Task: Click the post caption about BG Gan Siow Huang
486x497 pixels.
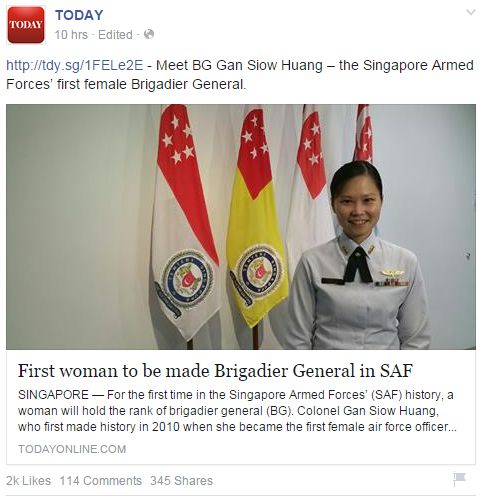Action: coord(240,75)
